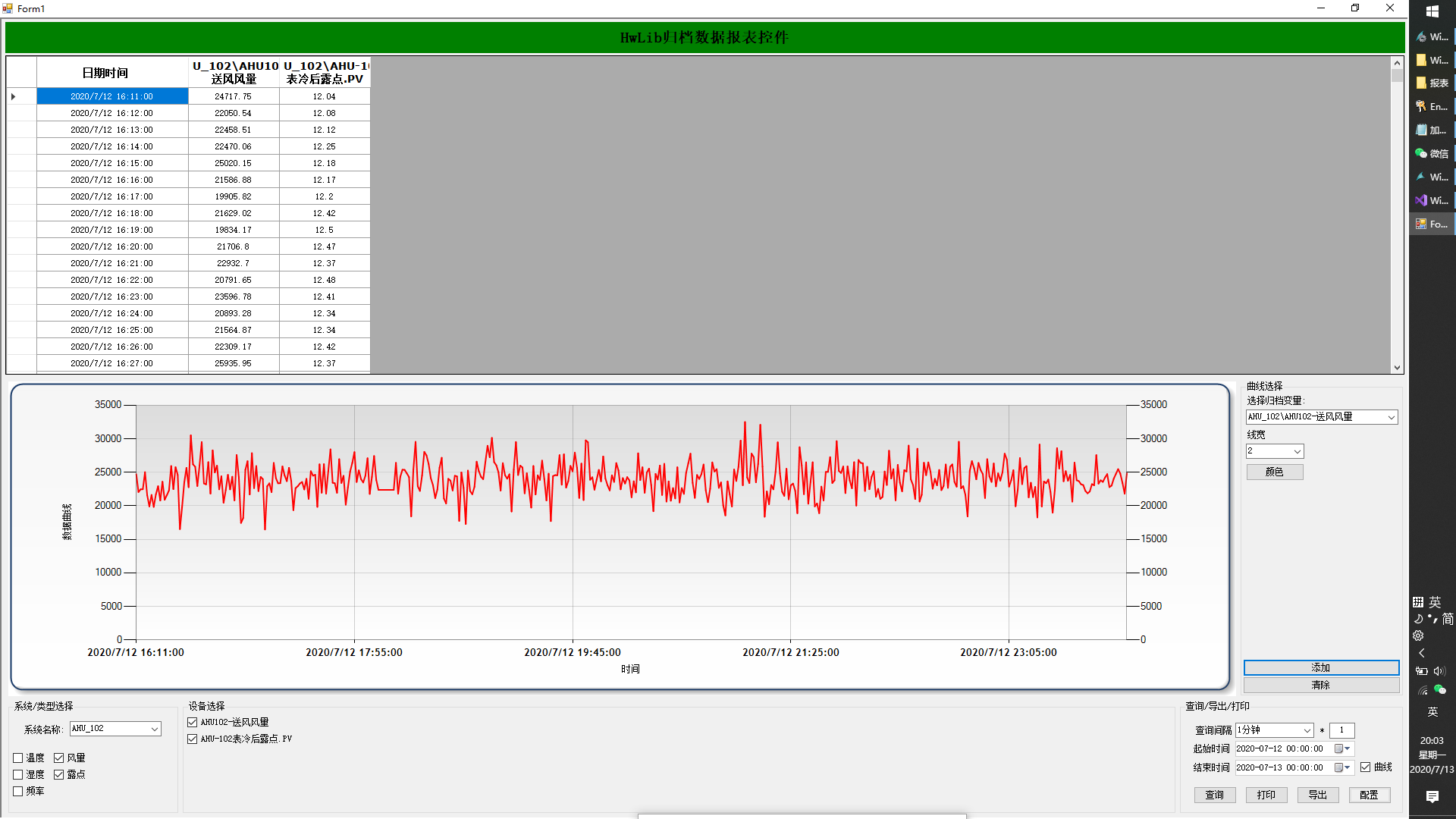Expand the 查询间隔 1分钟 dropdown

pyautogui.click(x=1307, y=730)
